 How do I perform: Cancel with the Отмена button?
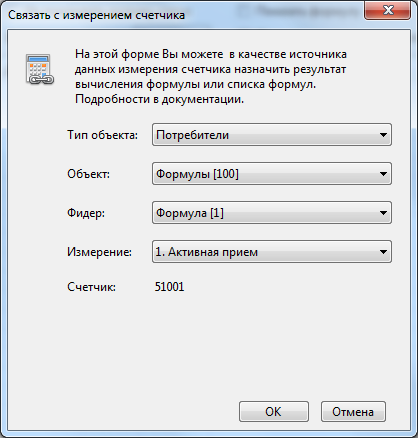(x=353, y=412)
